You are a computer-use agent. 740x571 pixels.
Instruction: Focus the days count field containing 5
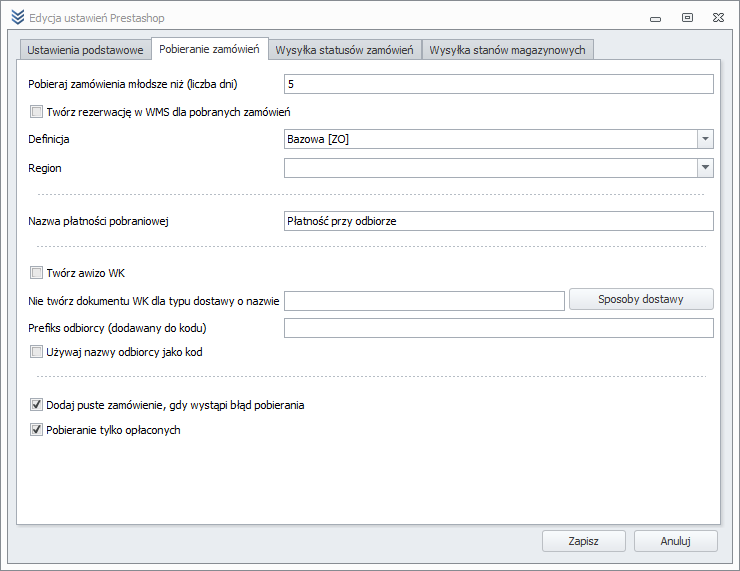click(x=499, y=84)
